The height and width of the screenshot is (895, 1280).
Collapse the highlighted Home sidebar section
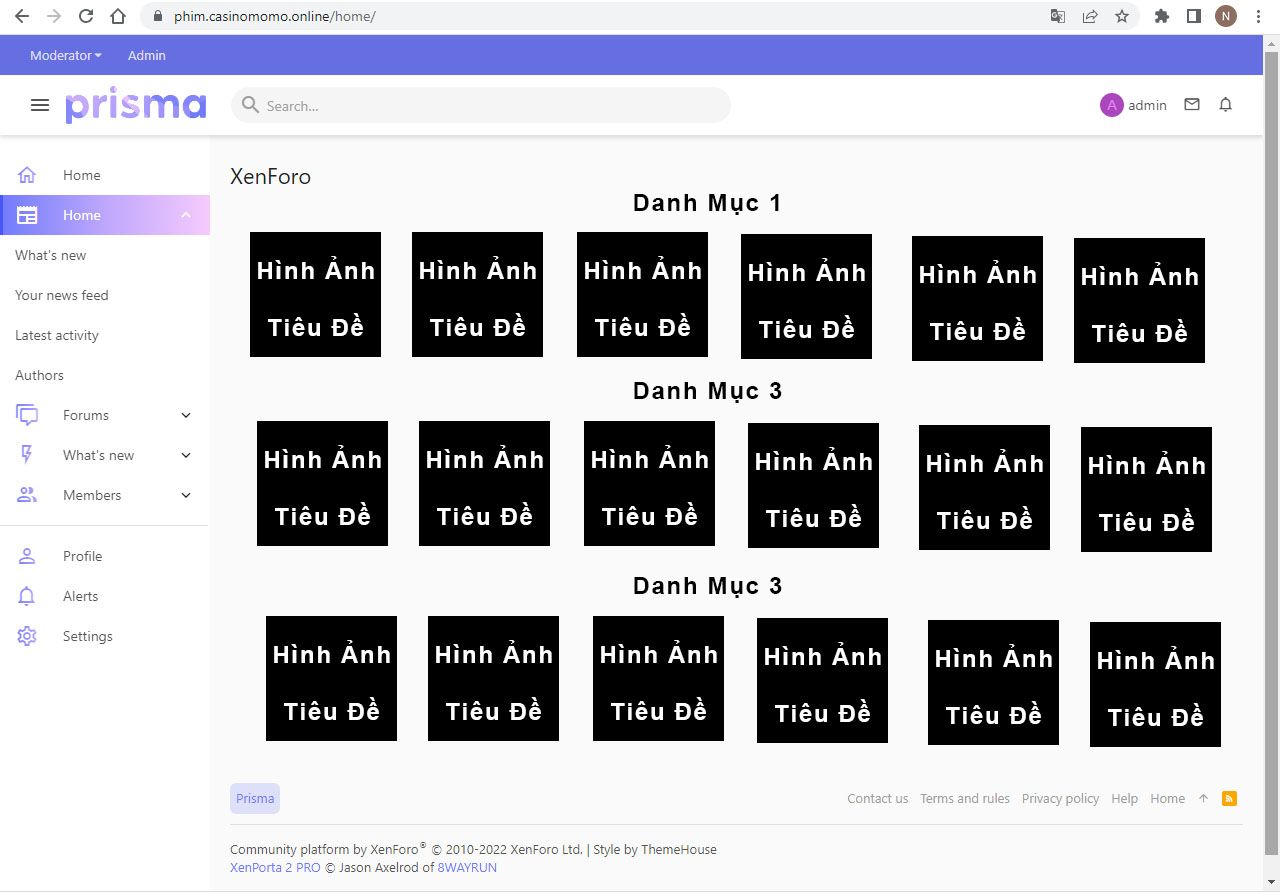click(186, 215)
